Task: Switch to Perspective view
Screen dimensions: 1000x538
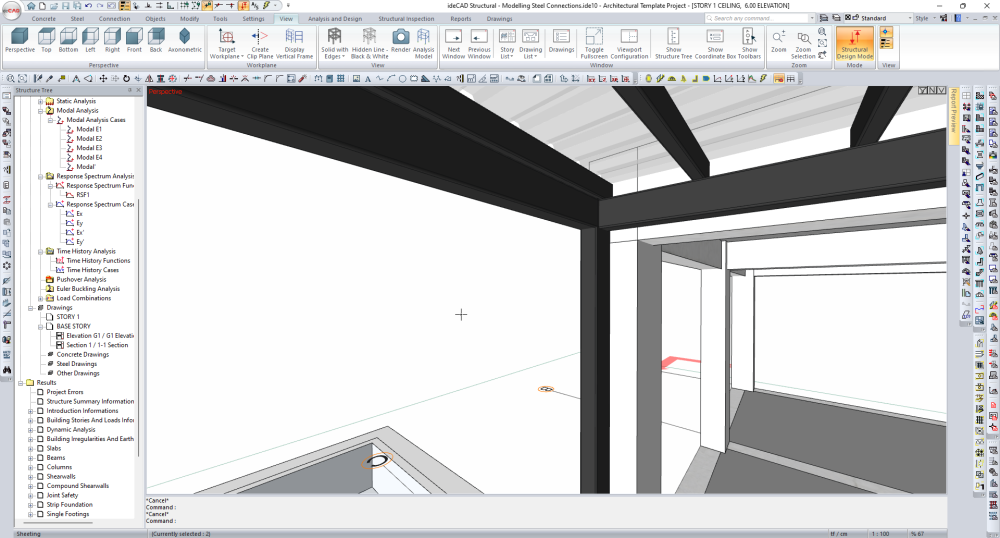Action: point(19,39)
